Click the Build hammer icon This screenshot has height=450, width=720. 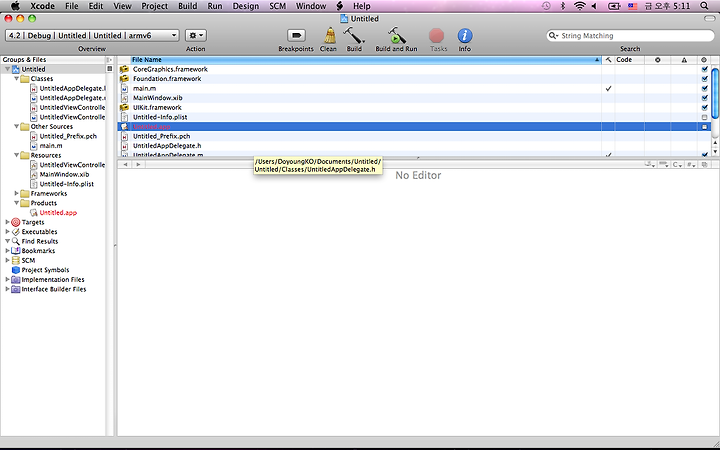[x=354, y=35]
